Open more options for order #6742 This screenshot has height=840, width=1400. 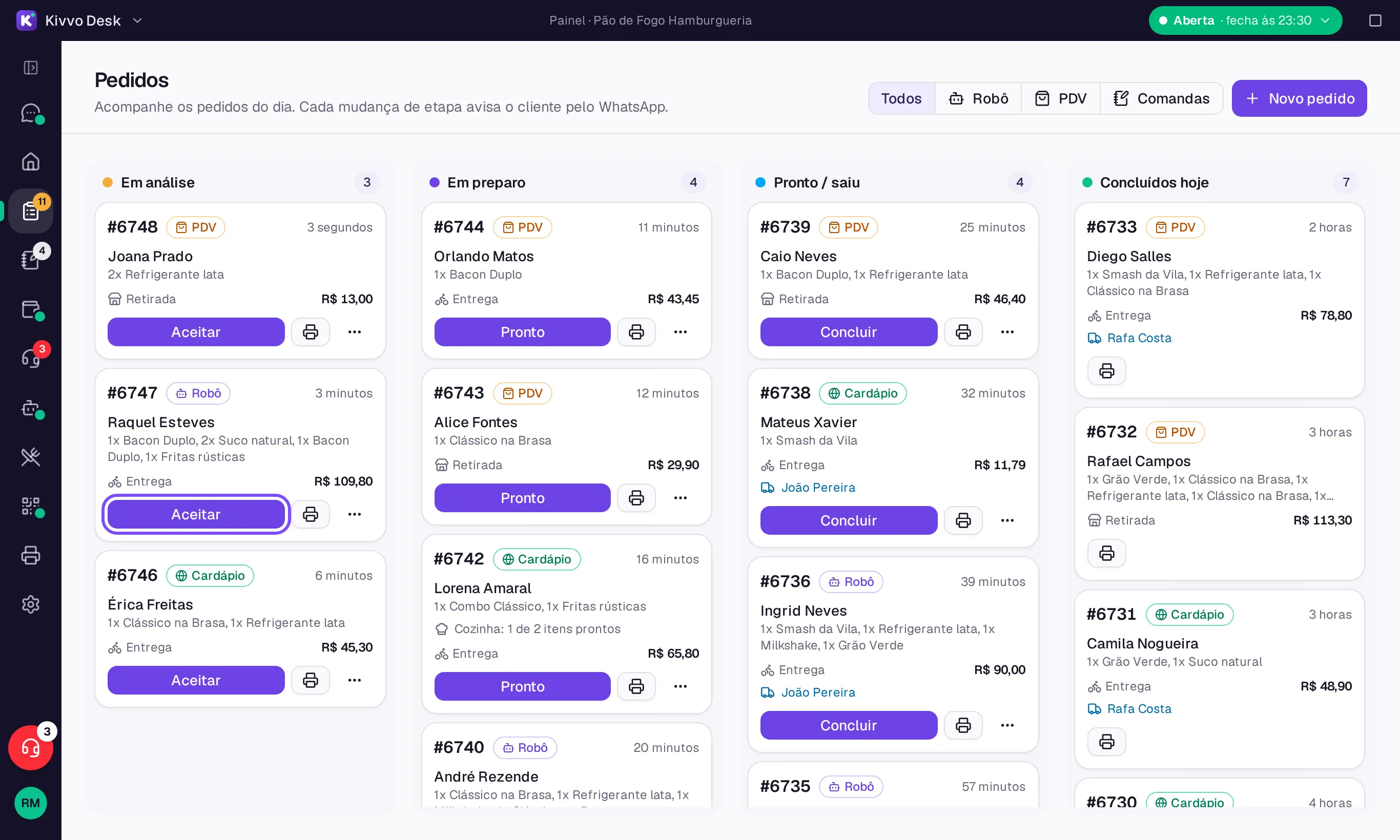(680, 686)
